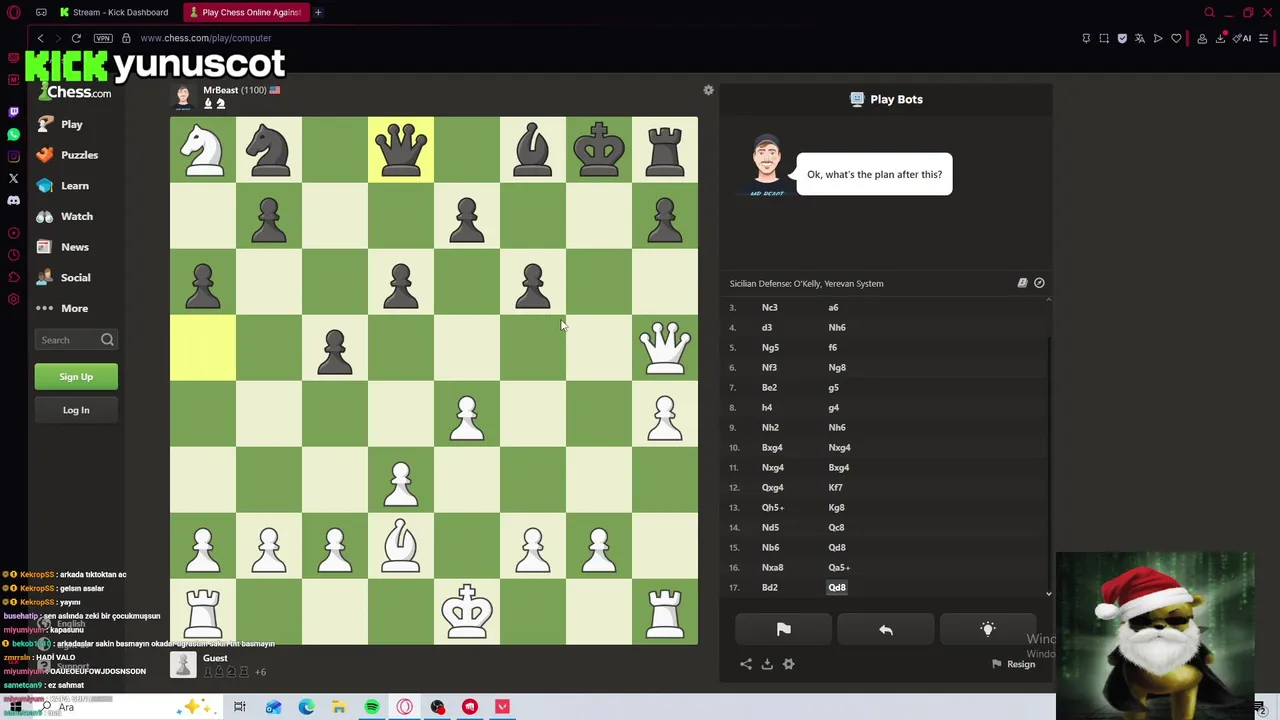Open board settings gear above the board
The width and height of the screenshot is (1280, 720).
(x=708, y=90)
